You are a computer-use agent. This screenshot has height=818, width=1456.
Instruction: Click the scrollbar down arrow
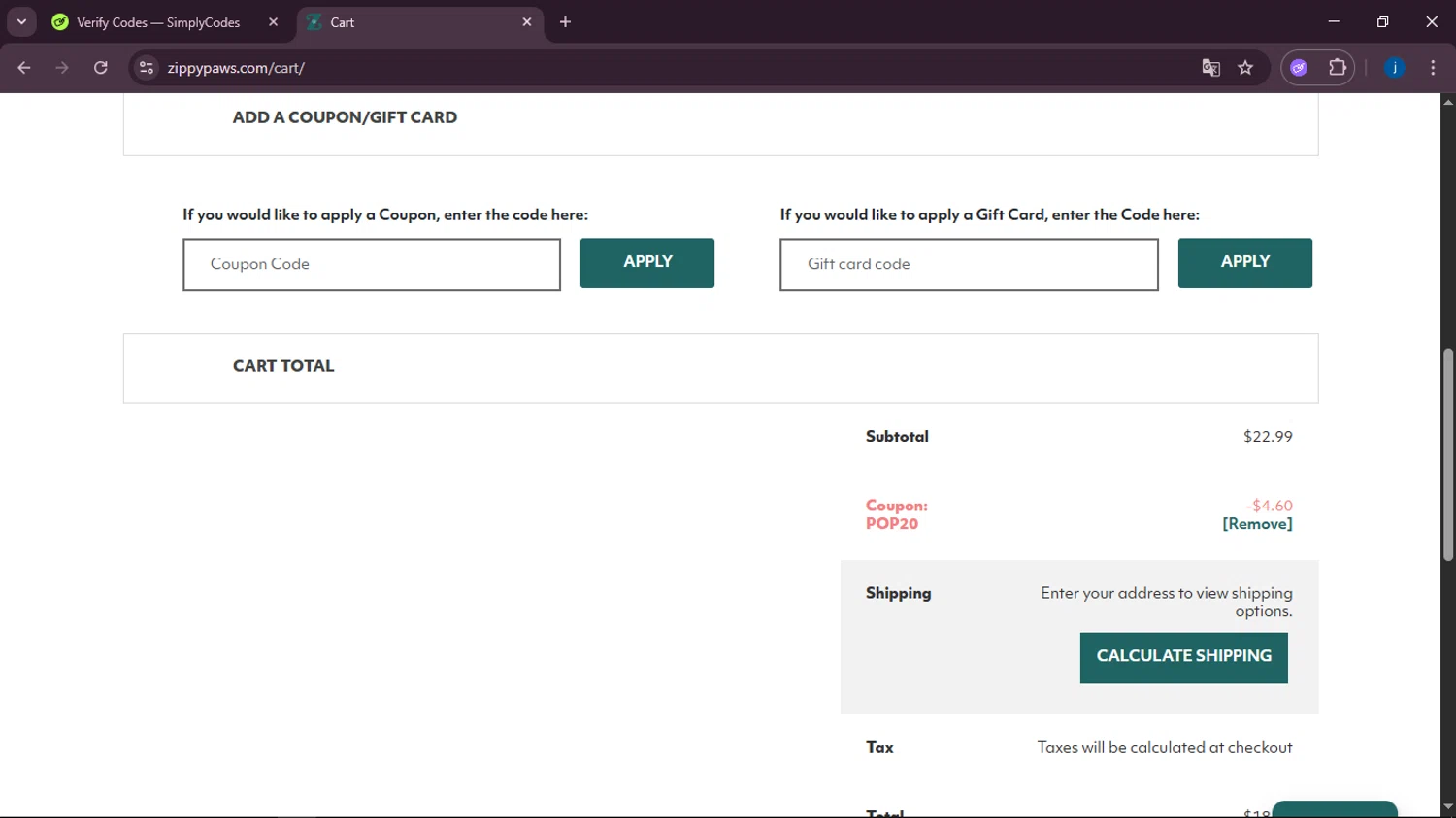coord(1448,806)
